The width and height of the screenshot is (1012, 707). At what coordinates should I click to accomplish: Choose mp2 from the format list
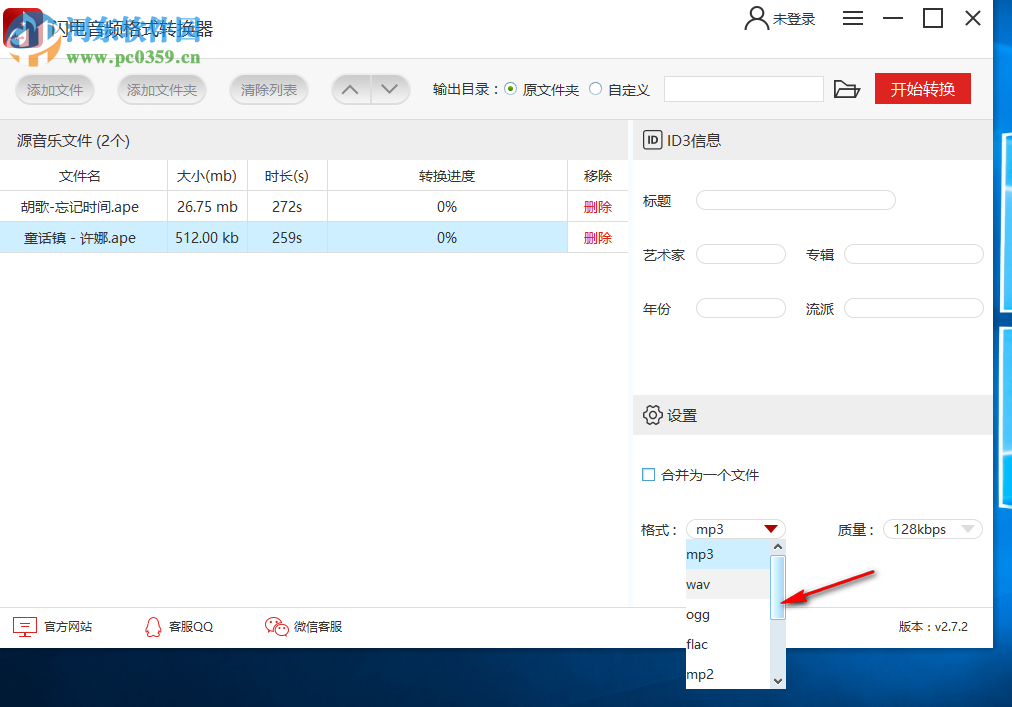coord(728,674)
